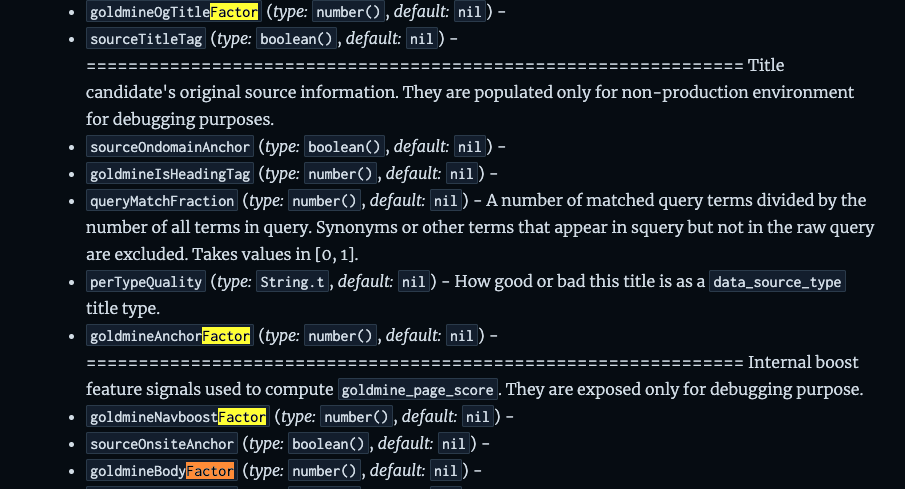Image resolution: width=905 pixels, height=489 pixels.
Task: Click the goldmineOgTitleFactor attribute name
Action: [173, 13]
